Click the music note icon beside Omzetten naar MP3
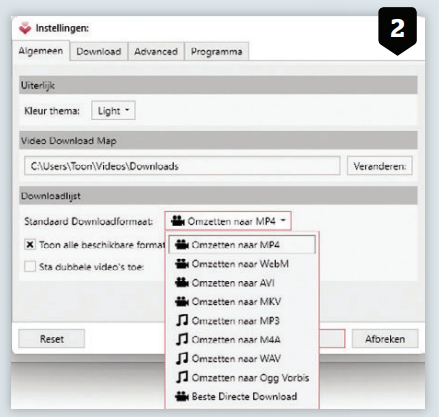Image resolution: width=439 pixels, height=417 pixels. 182,321
